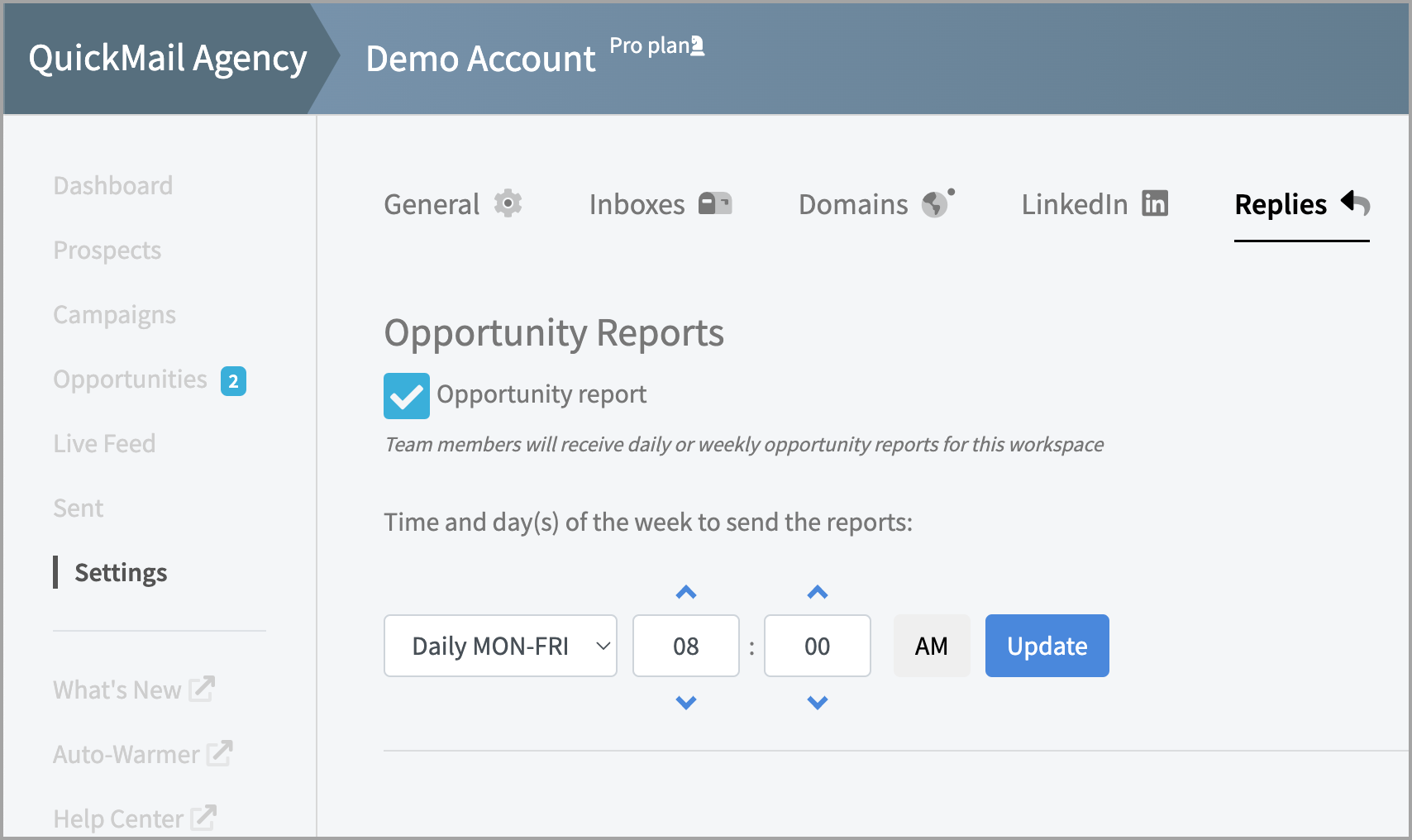
Task: Click the Update button
Action: point(1047,646)
